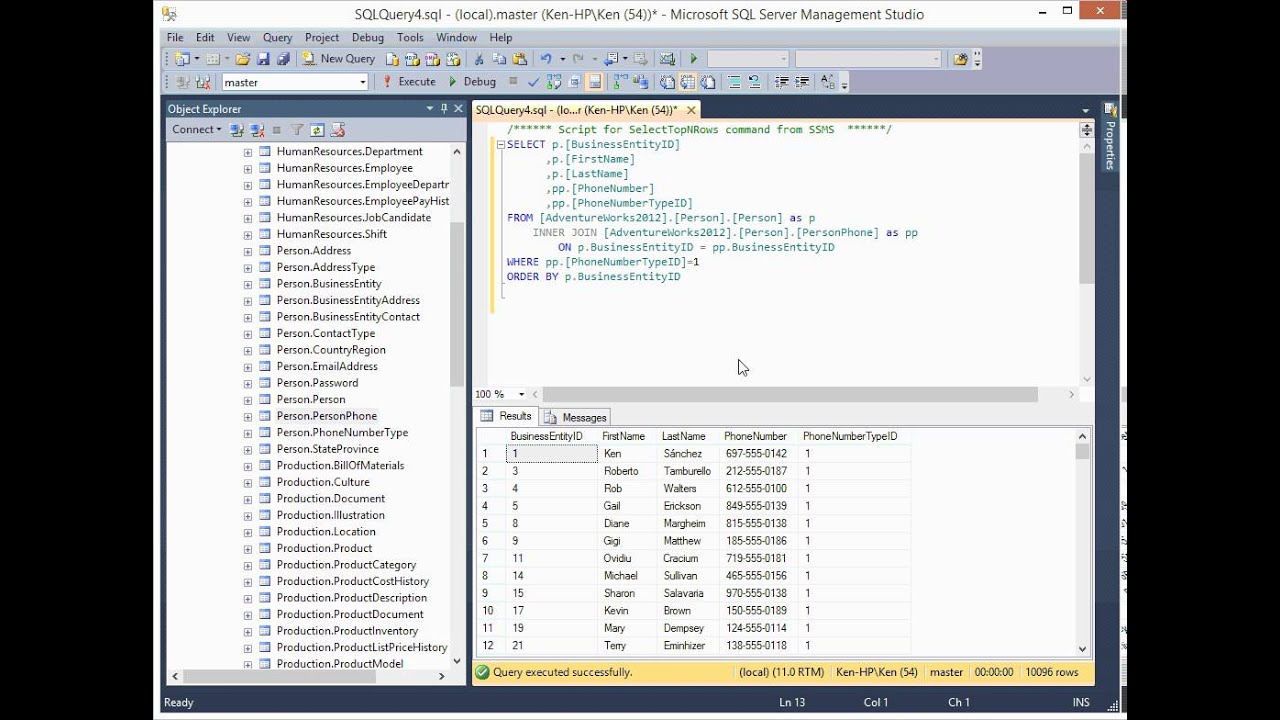Viewport: 1280px width, 720px height.
Task: Uncomment the selected lines
Action: 755,82
